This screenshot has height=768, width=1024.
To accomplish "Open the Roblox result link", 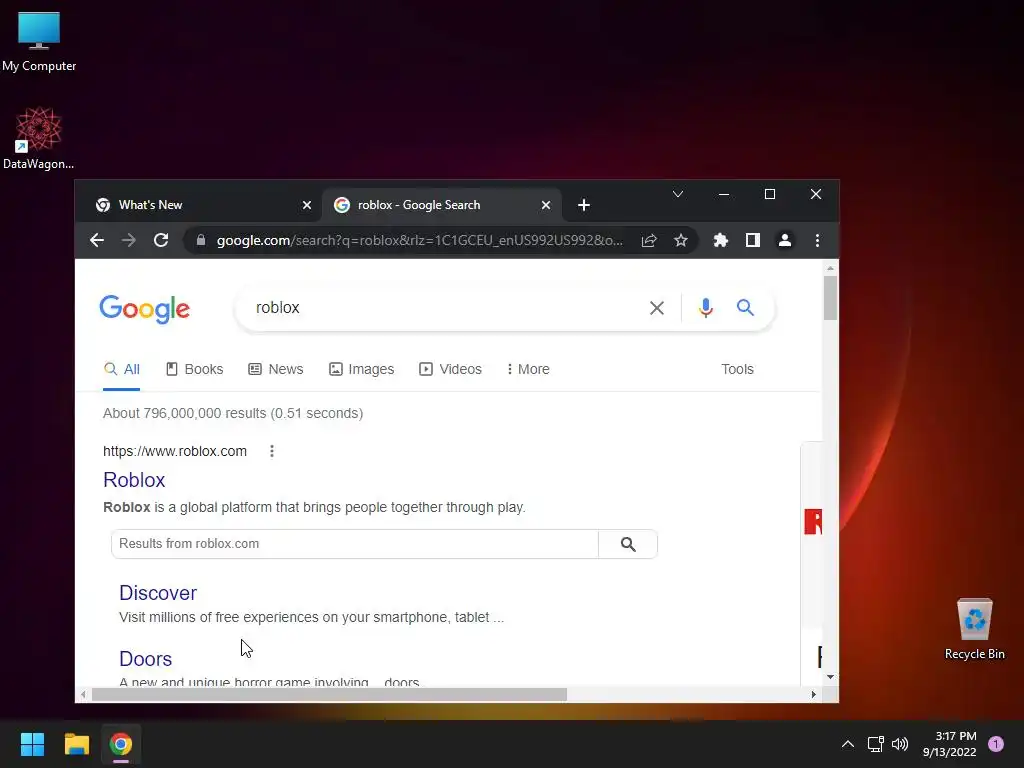I will [134, 480].
